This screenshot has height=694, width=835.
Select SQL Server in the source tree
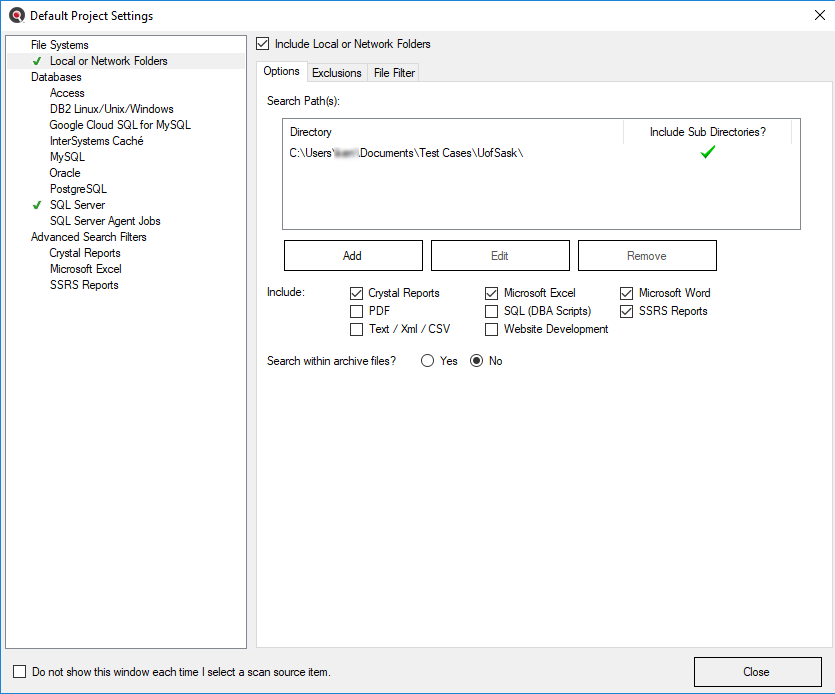click(77, 205)
